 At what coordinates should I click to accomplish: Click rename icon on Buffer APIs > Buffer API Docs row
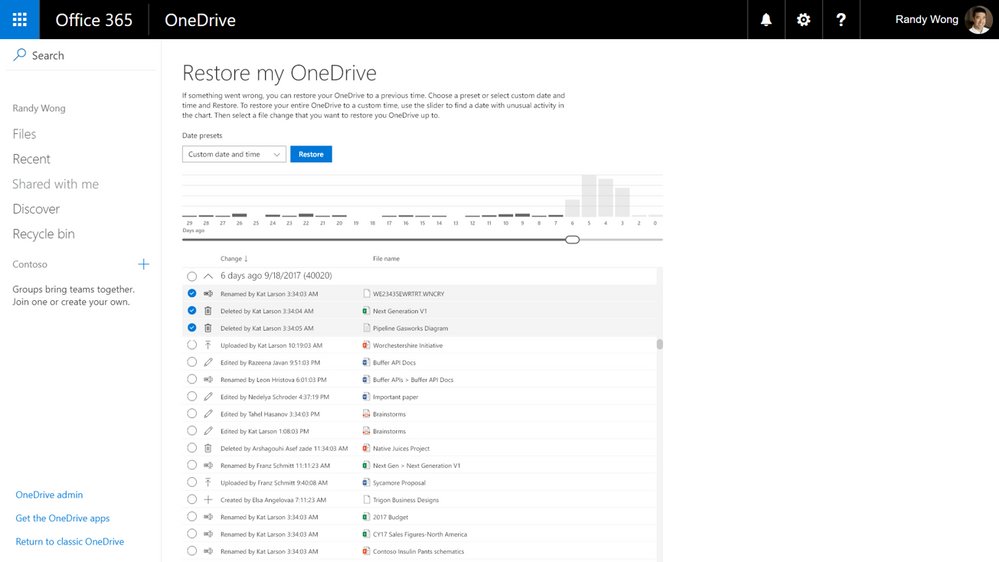coord(208,380)
